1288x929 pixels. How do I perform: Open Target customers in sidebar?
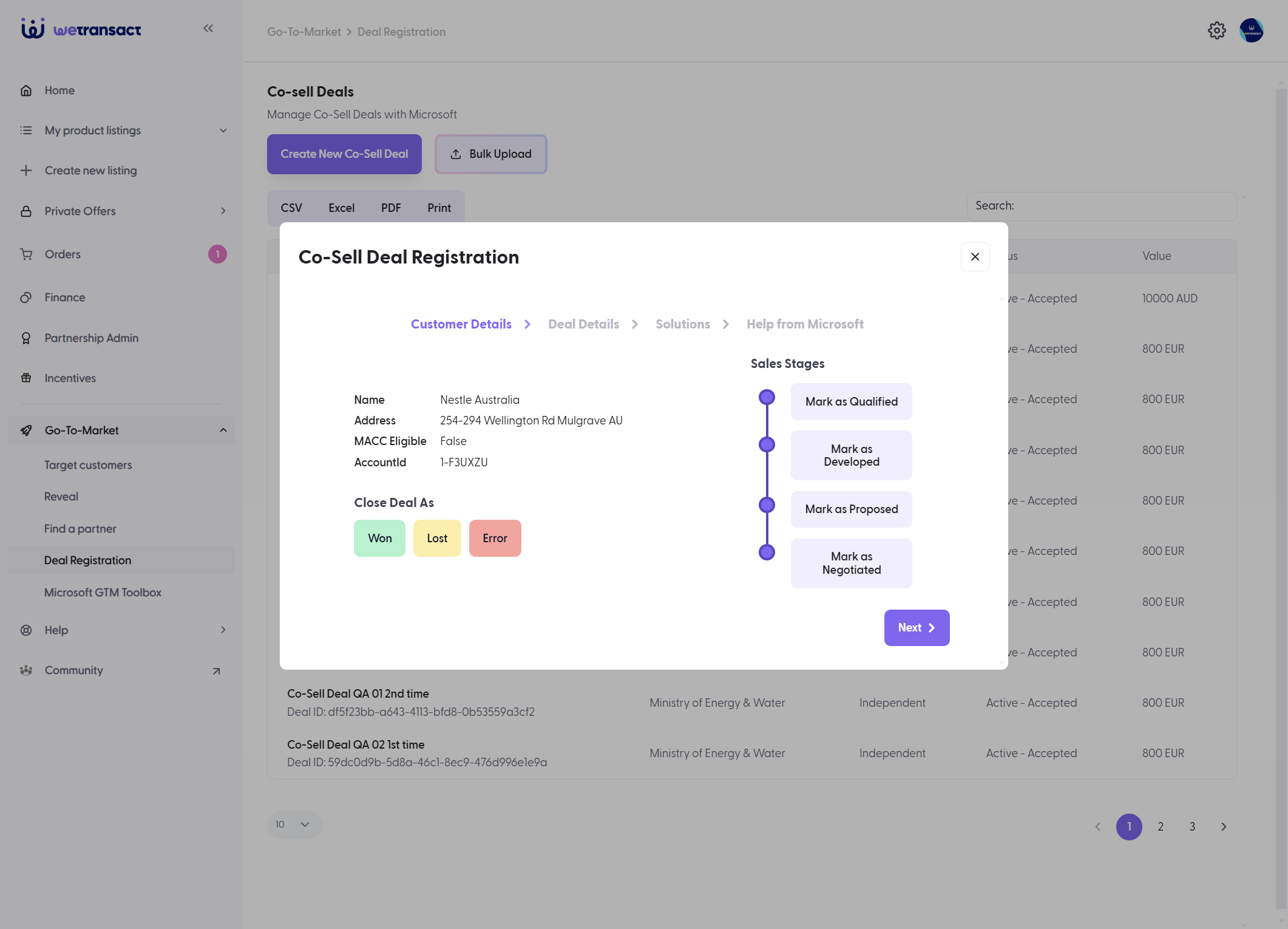[88, 465]
